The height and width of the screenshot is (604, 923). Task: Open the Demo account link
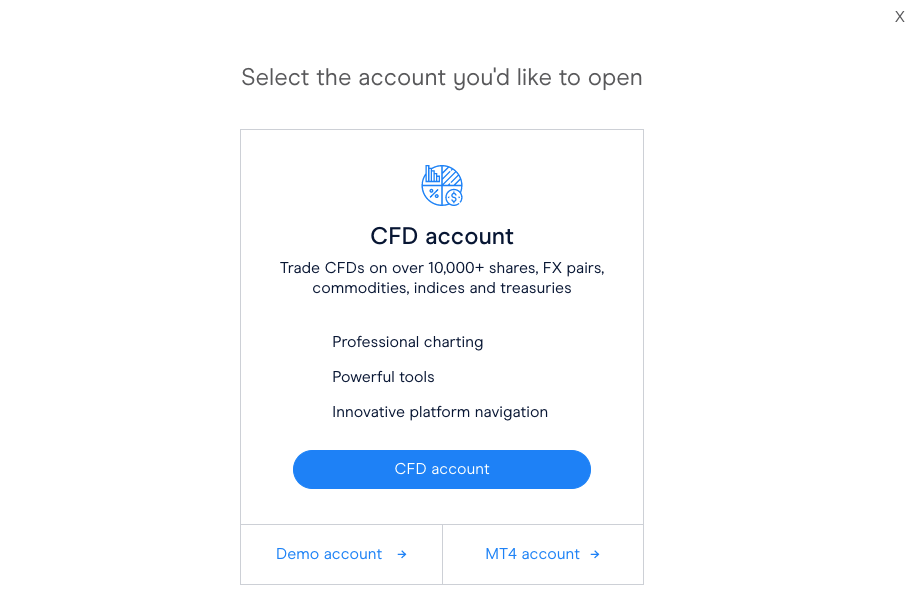point(341,555)
